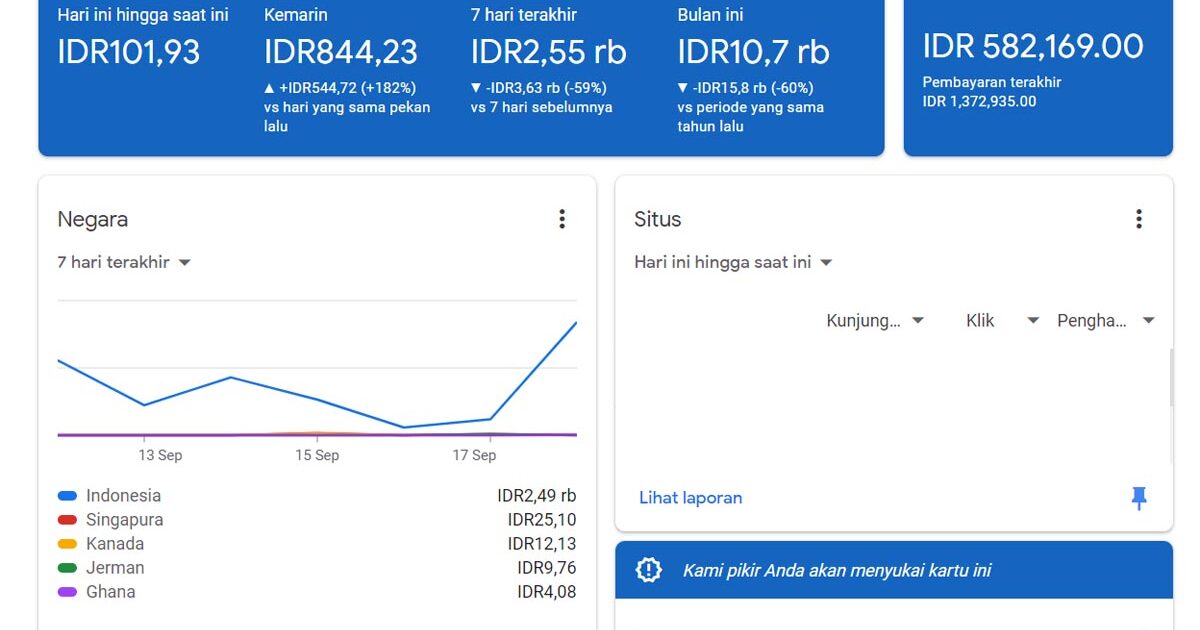This screenshot has width=1200, height=630.
Task: Click the warning icon on the suggestion banner
Action: (648, 568)
